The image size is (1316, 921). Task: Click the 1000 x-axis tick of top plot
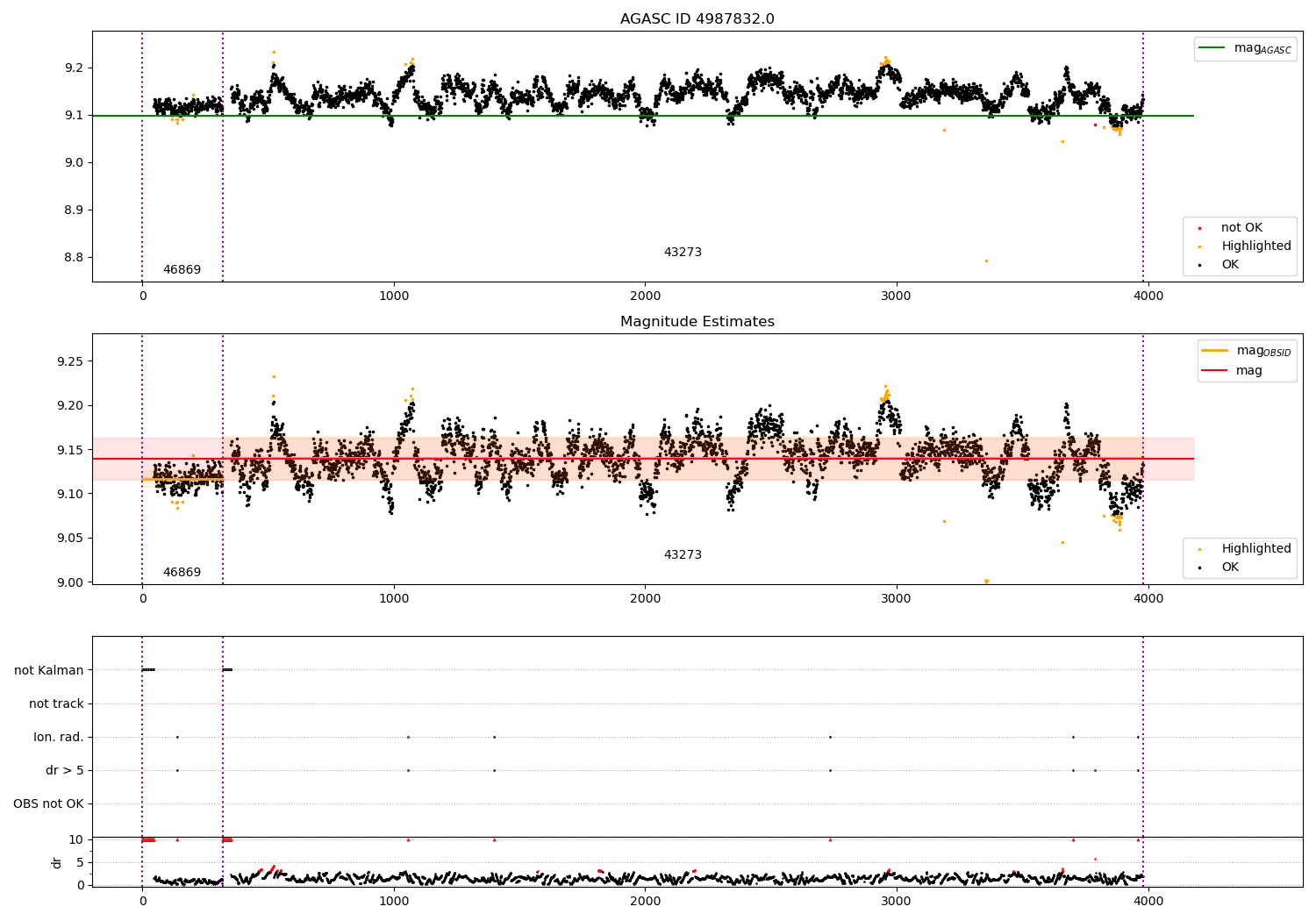tap(394, 296)
